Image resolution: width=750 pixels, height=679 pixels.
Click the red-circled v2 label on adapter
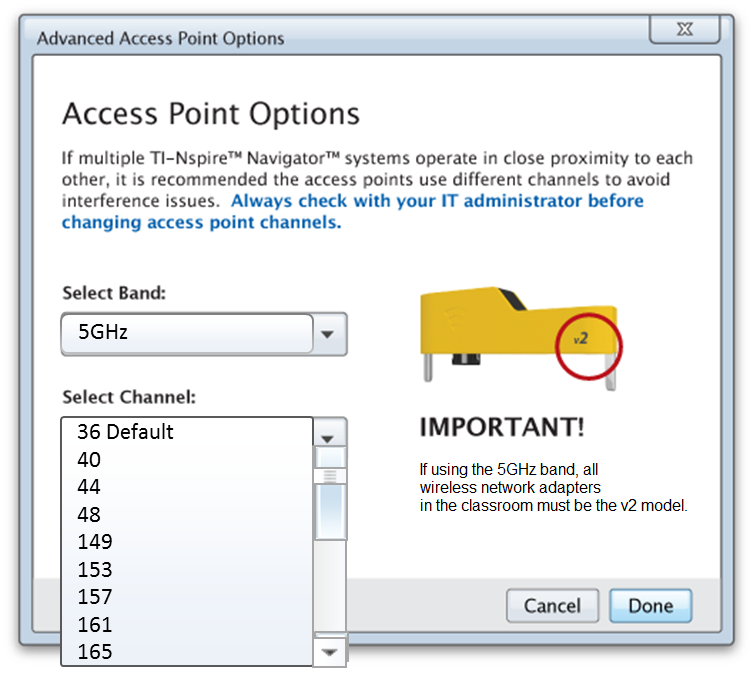581,339
